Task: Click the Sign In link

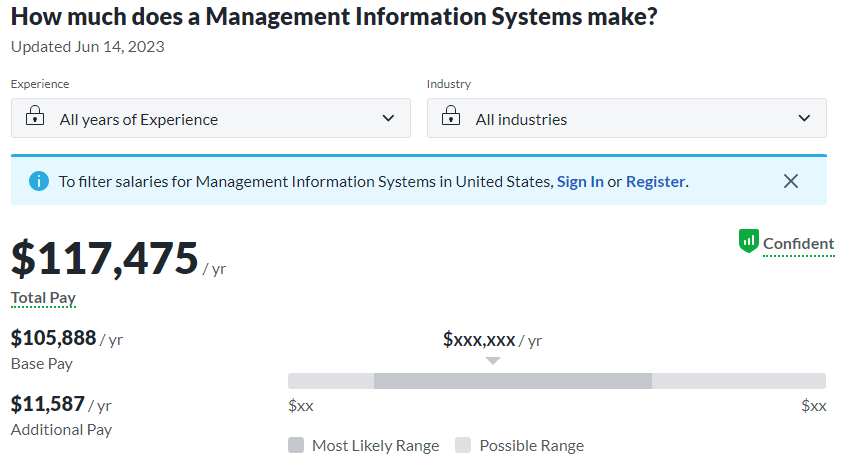Action: click(x=580, y=181)
